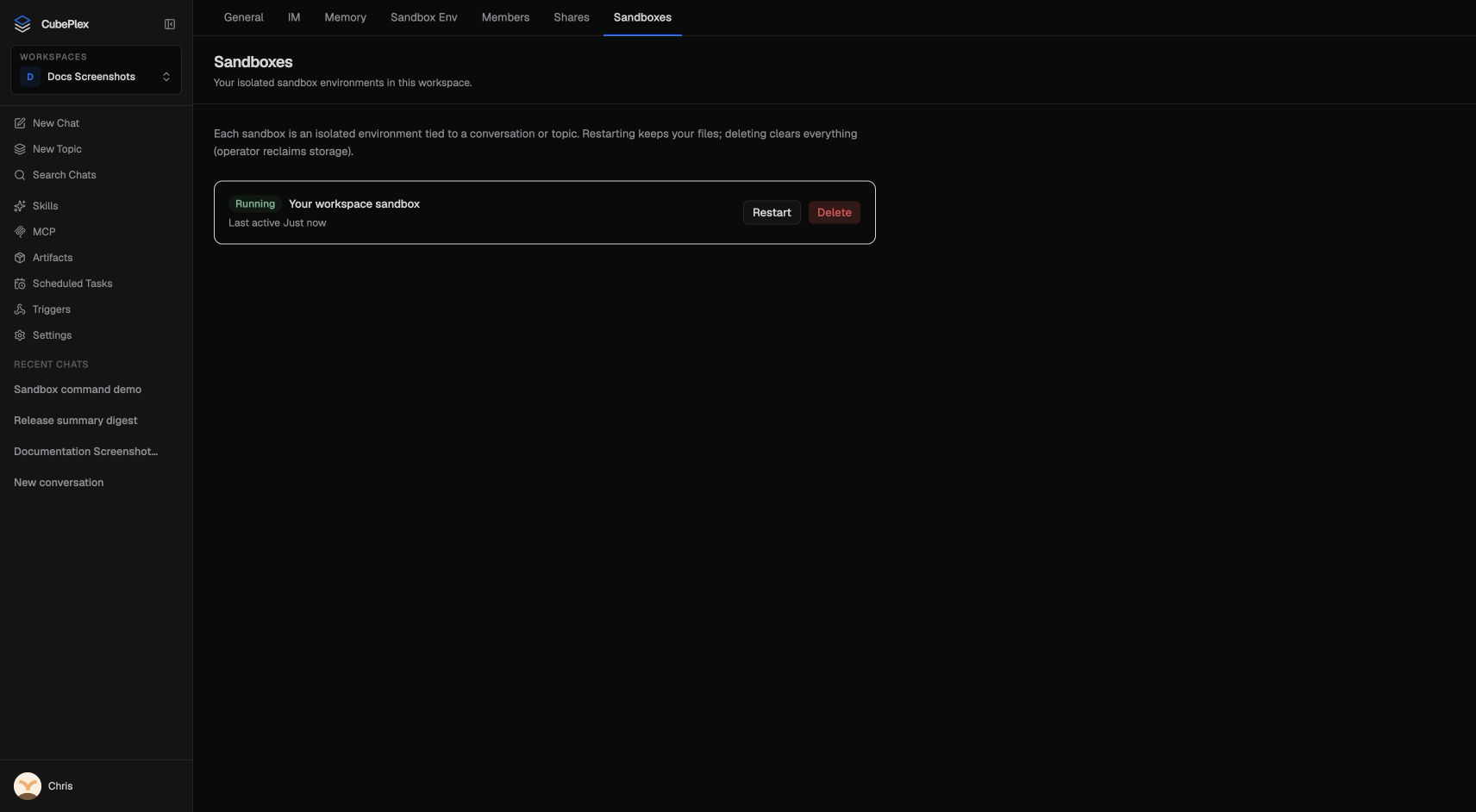1476x812 pixels.
Task: Open Settings from the sidebar
Action: pos(96,335)
